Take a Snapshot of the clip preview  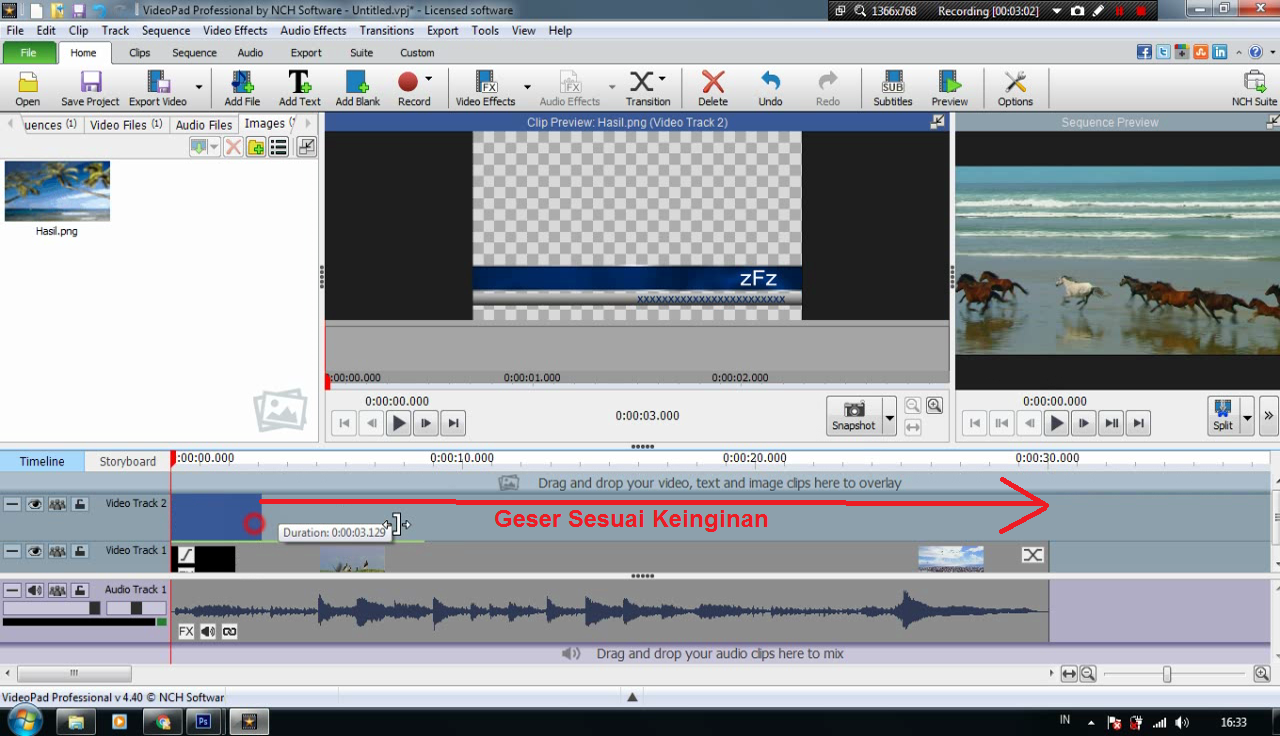[853, 415]
